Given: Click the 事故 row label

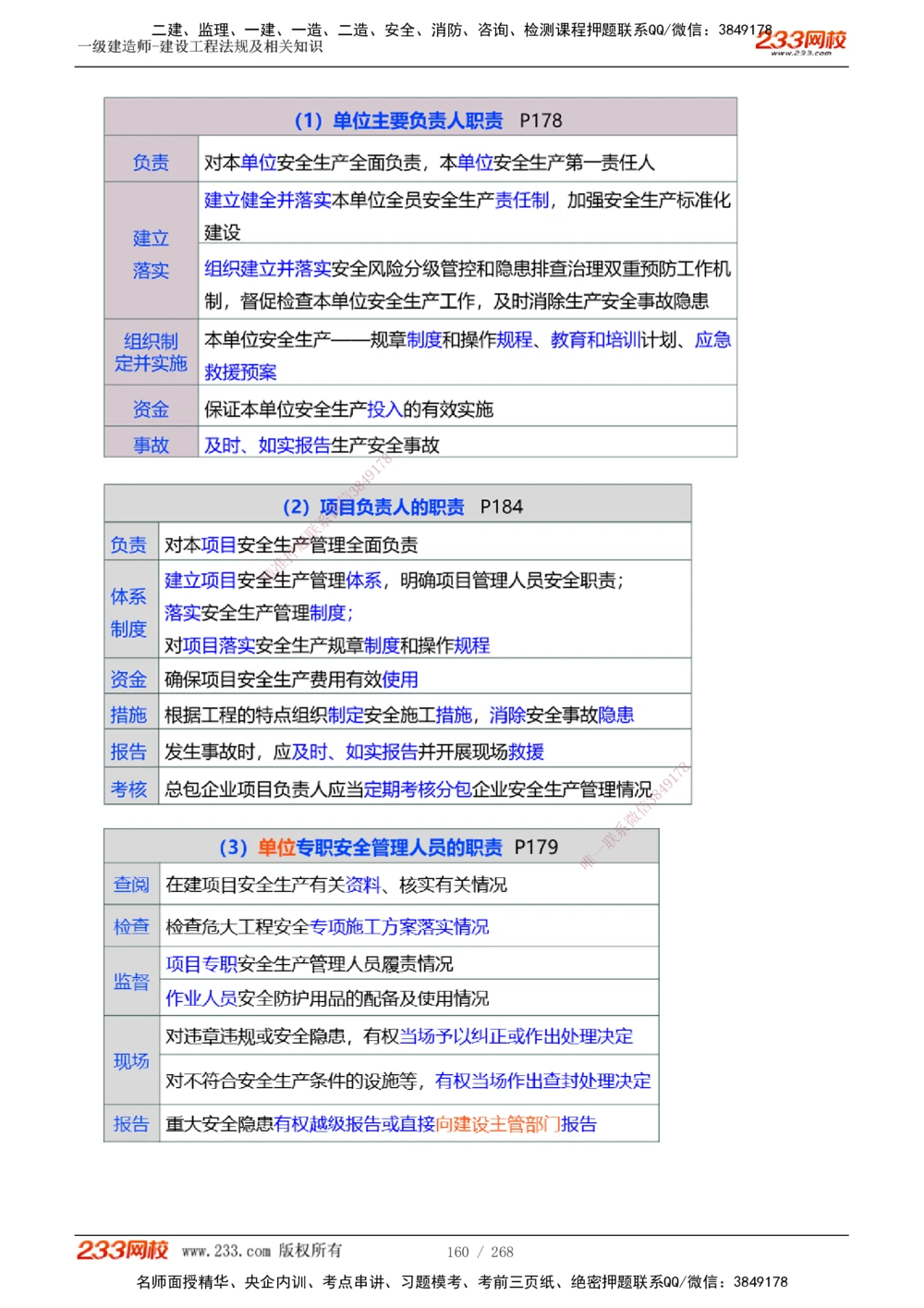Looking at the screenshot, I should [x=151, y=445].
